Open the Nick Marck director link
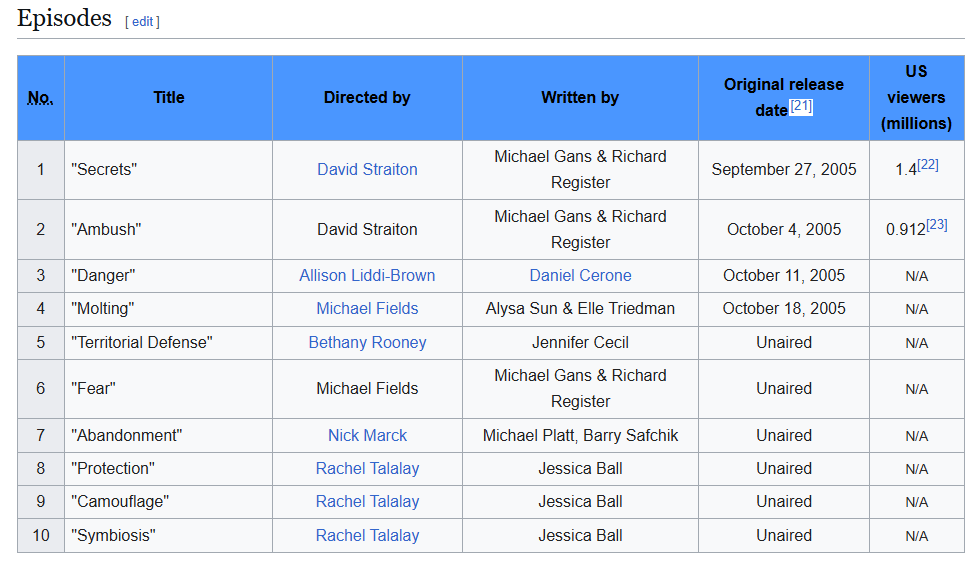The width and height of the screenshot is (978, 561). click(367, 435)
